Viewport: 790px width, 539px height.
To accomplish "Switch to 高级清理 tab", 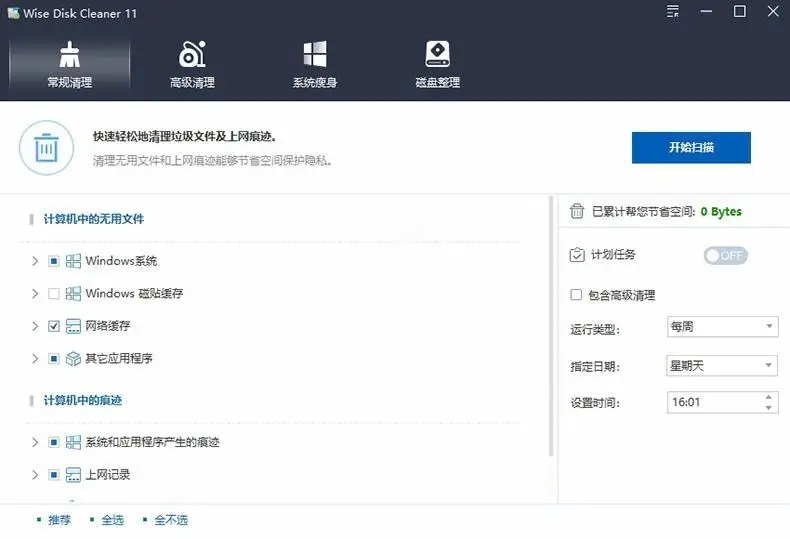I will (192, 64).
